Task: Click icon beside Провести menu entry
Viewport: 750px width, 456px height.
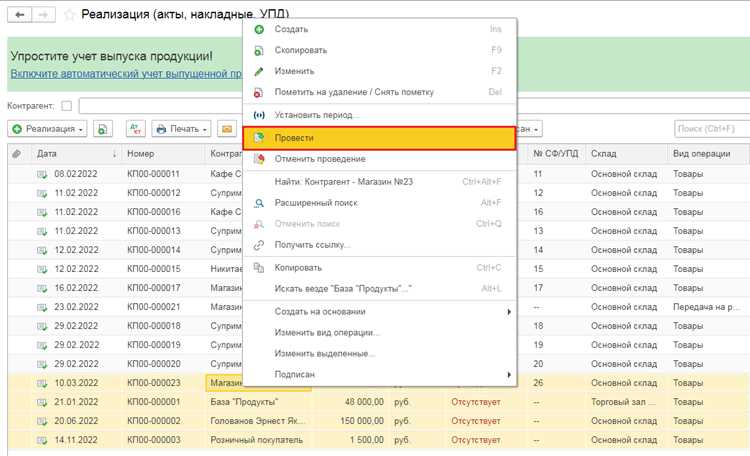Action: pos(259,138)
